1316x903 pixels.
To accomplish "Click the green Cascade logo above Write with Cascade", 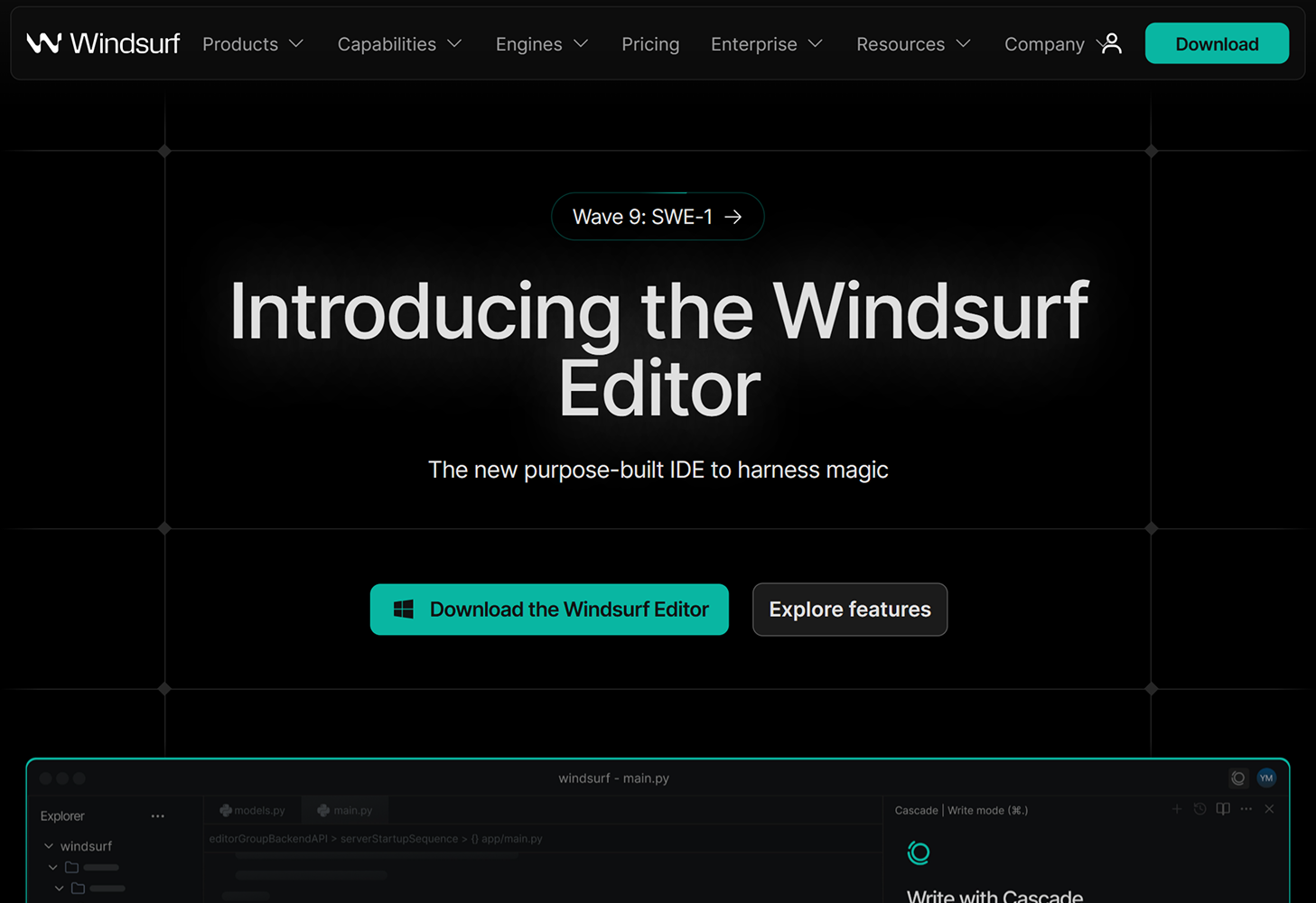I will [919, 852].
